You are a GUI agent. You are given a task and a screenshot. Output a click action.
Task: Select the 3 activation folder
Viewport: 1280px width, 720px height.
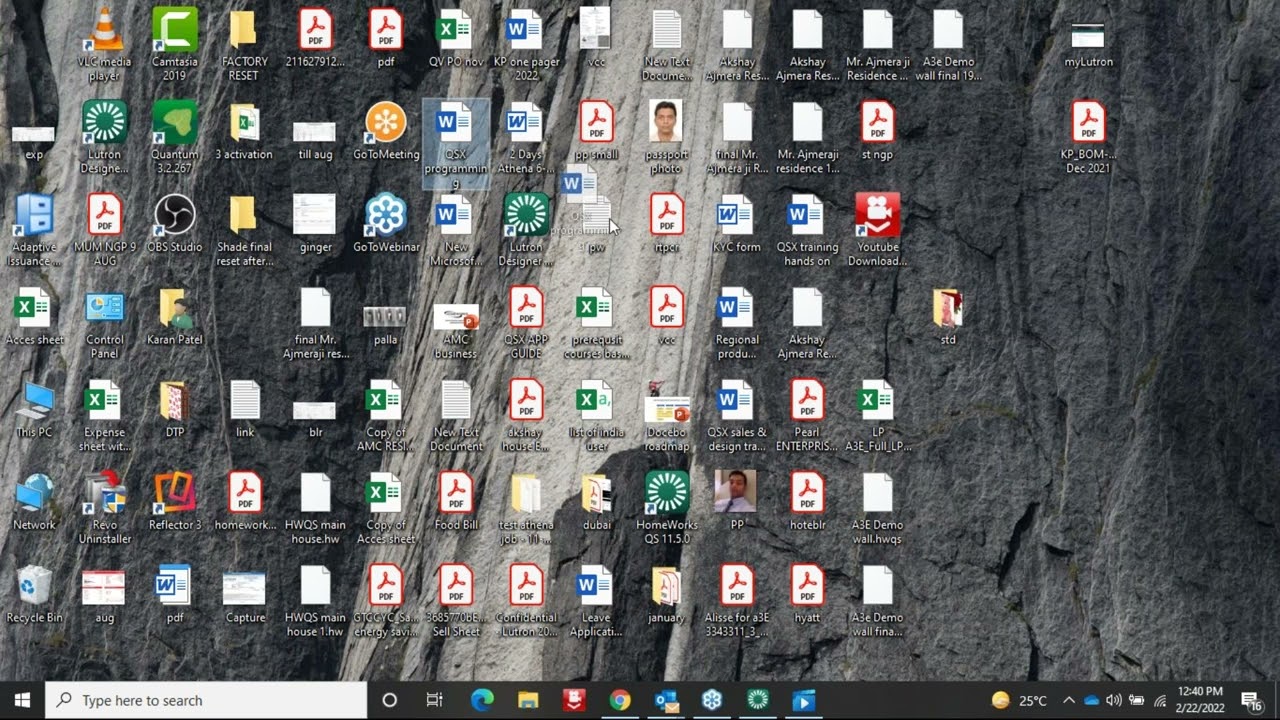click(x=245, y=131)
